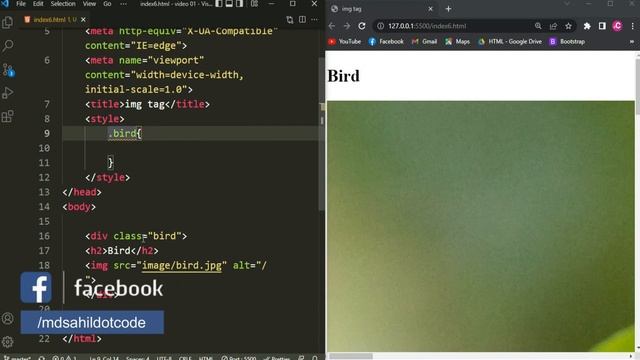Viewport: 640px width, 360px height.
Task: Close the index6.html editor tab
Action: (x=83, y=20)
